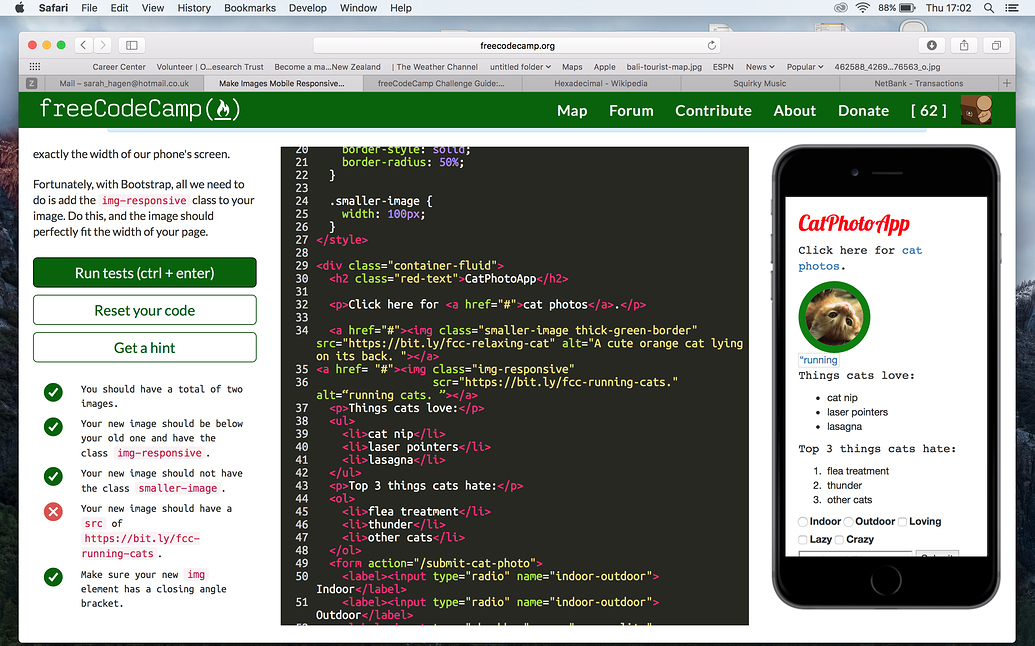Switch to the Hexadecimal - Wikipedia tab
The height and width of the screenshot is (646, 1035).
click(x=601, y=83)
